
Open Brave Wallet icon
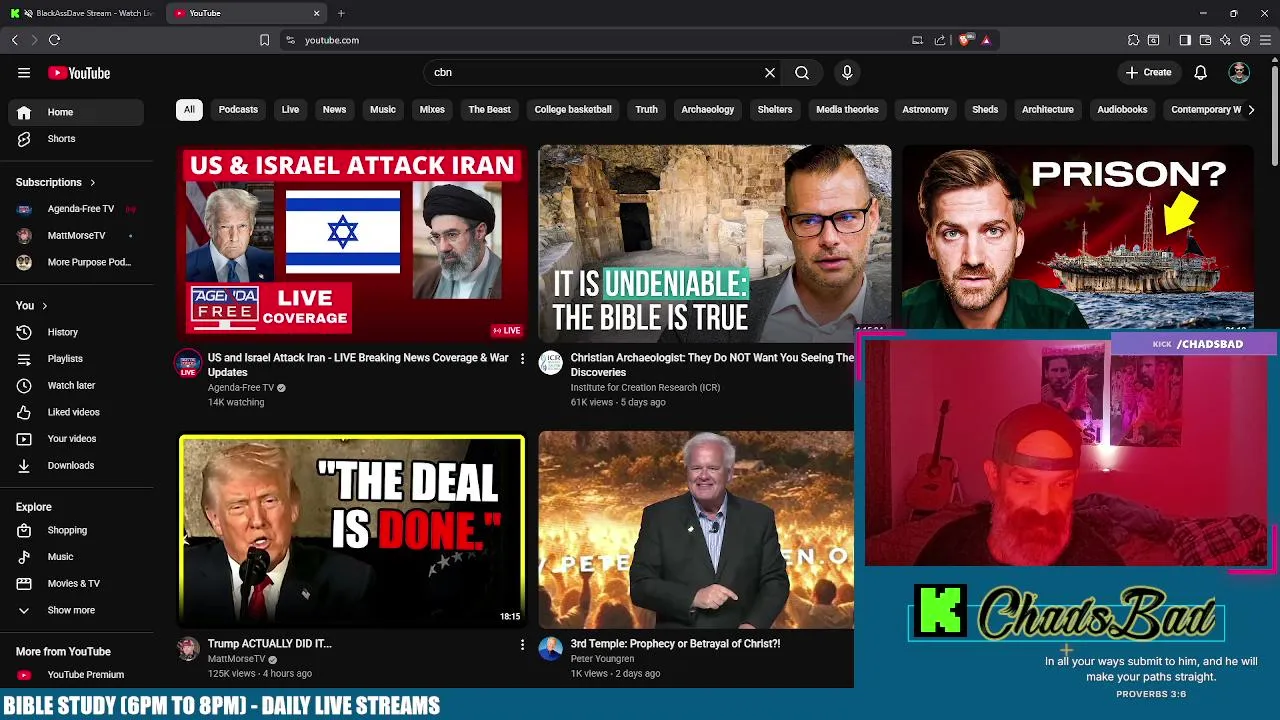[1205, 40]
